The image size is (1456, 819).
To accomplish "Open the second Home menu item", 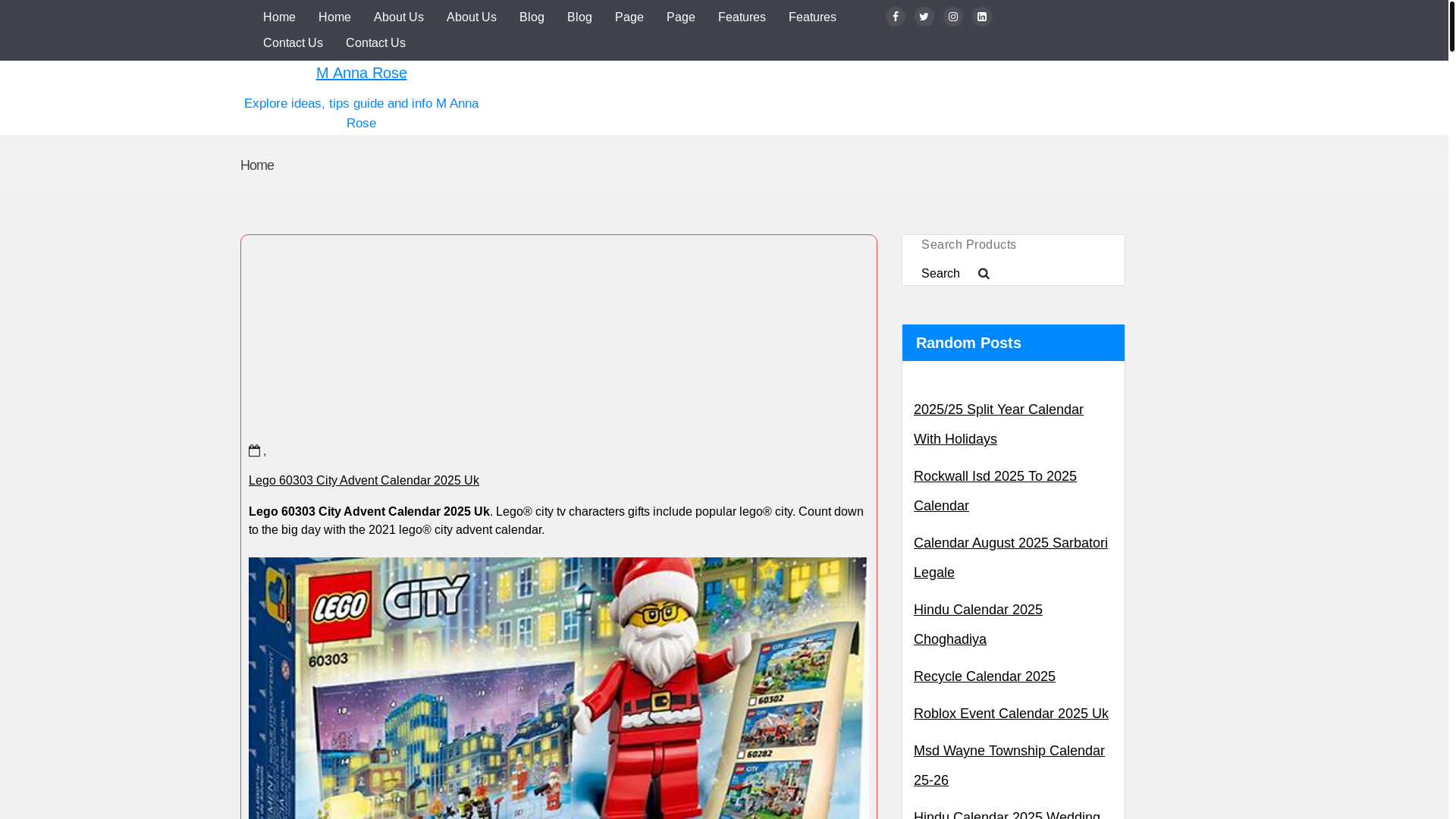I will tap(334, 17).
